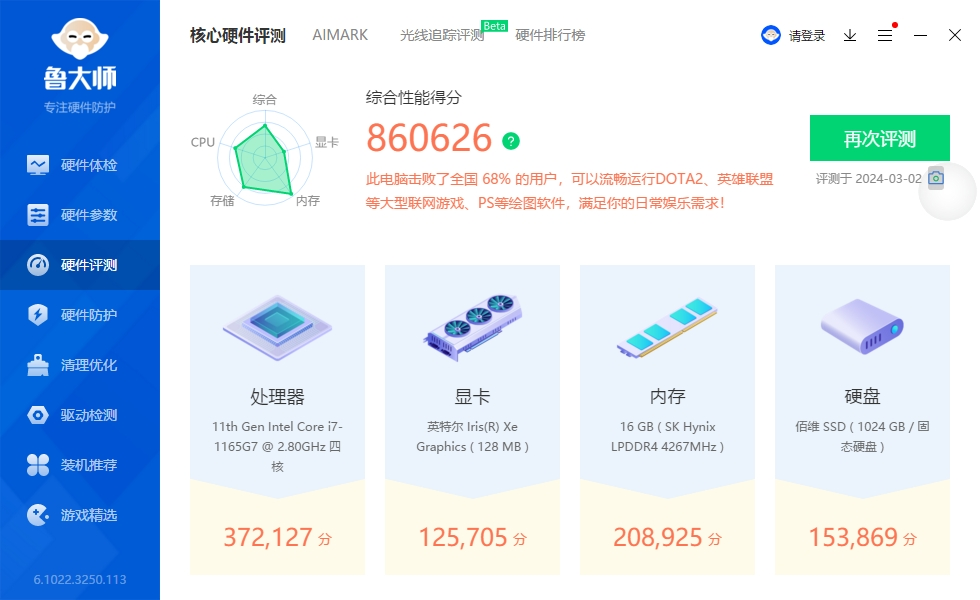Click the CPU label on radar chart

(202, 142)
